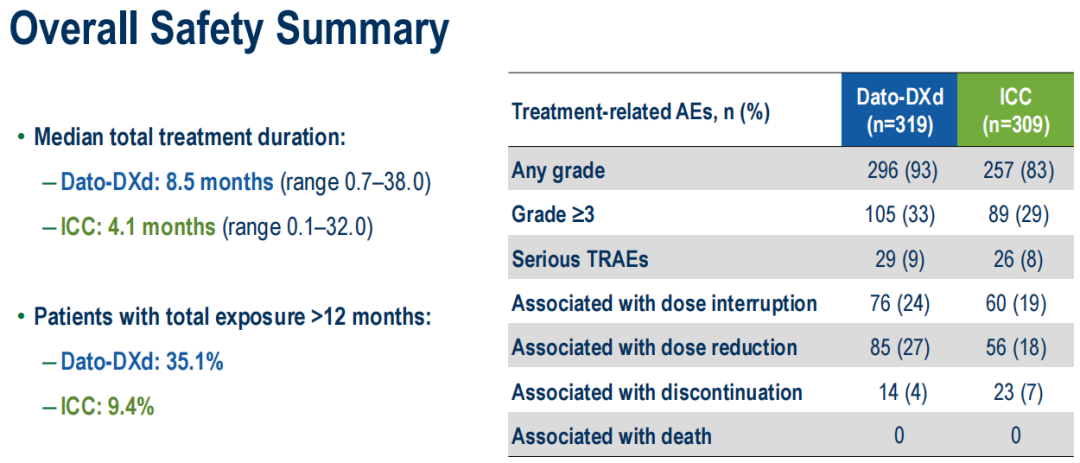1080x463 pixels.
Task: Click the "Median total treatment duration" bullet
Action: [190, 138]
